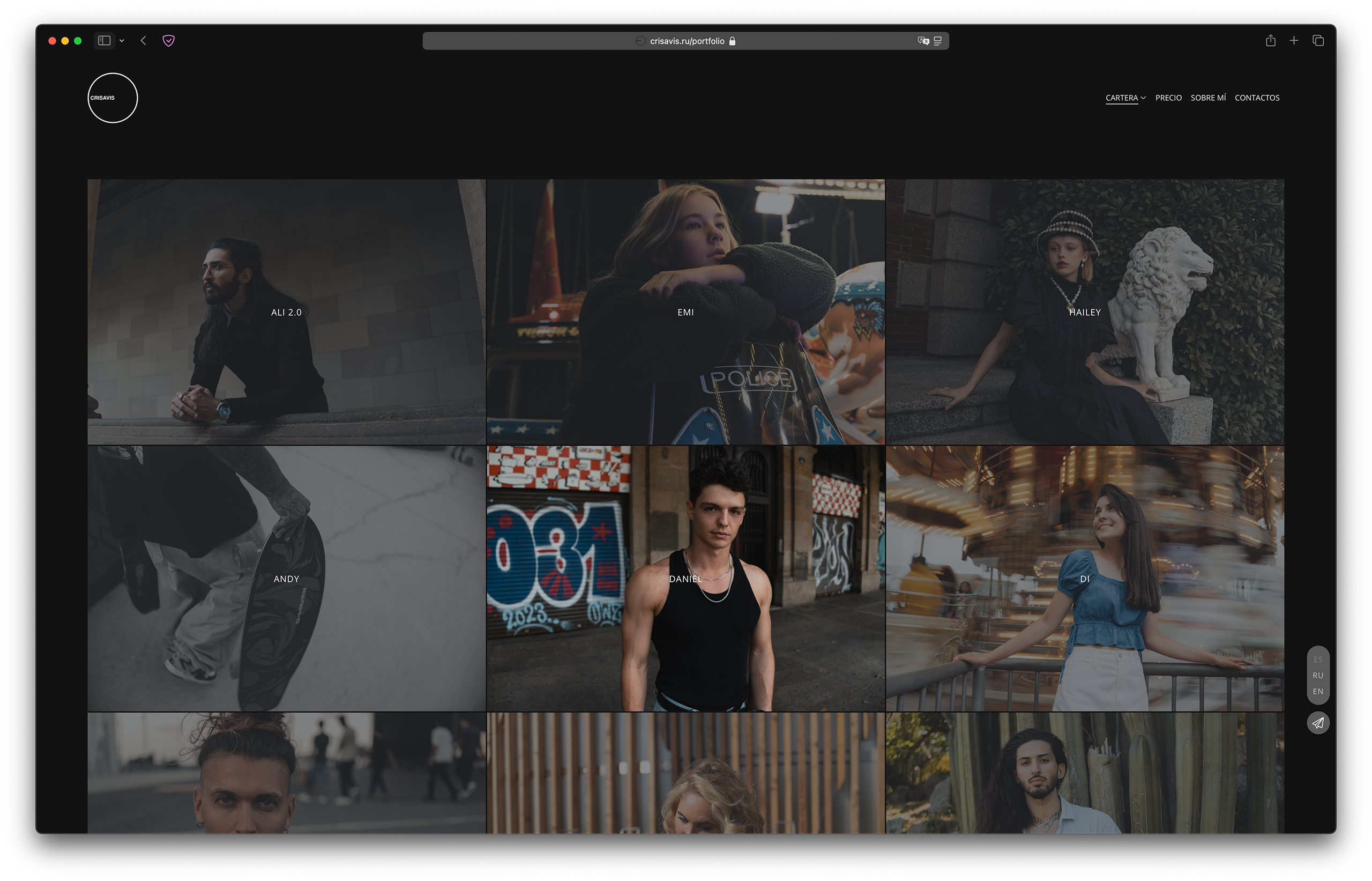
Task: Click the Share icon in toolbar
Action: [x=1270, y=41]
